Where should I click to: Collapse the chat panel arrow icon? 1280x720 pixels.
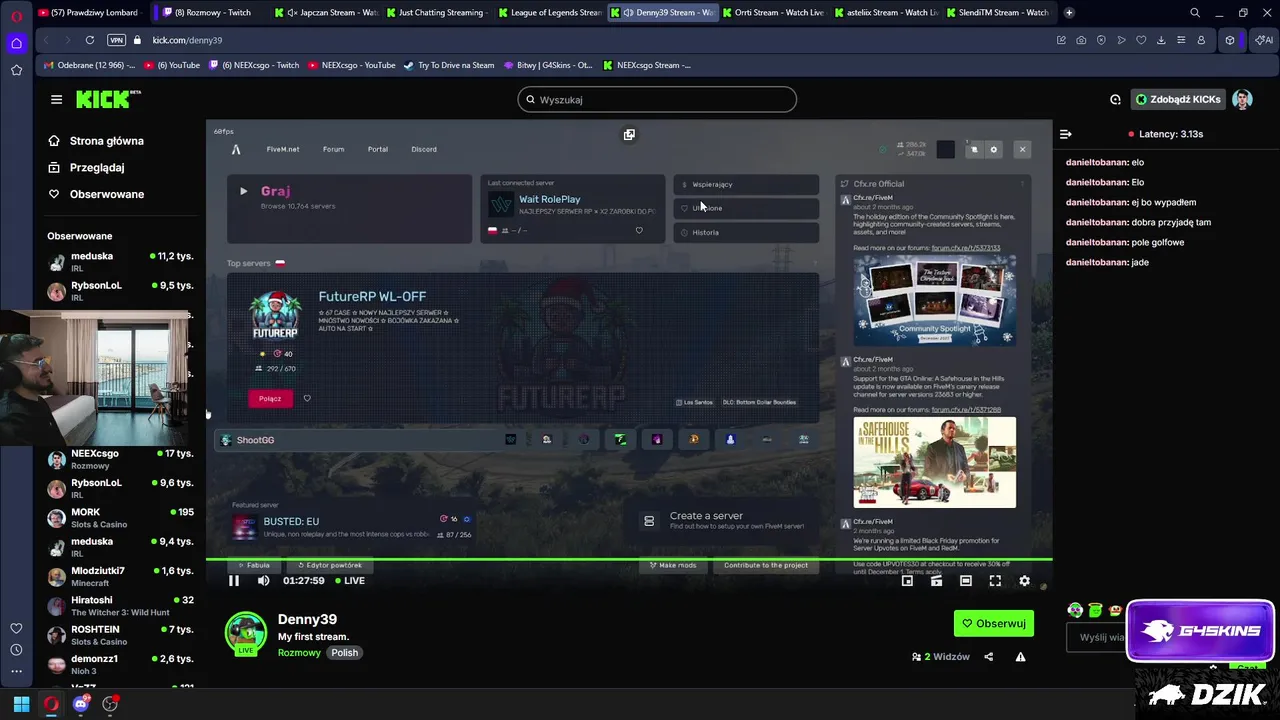1066,134
